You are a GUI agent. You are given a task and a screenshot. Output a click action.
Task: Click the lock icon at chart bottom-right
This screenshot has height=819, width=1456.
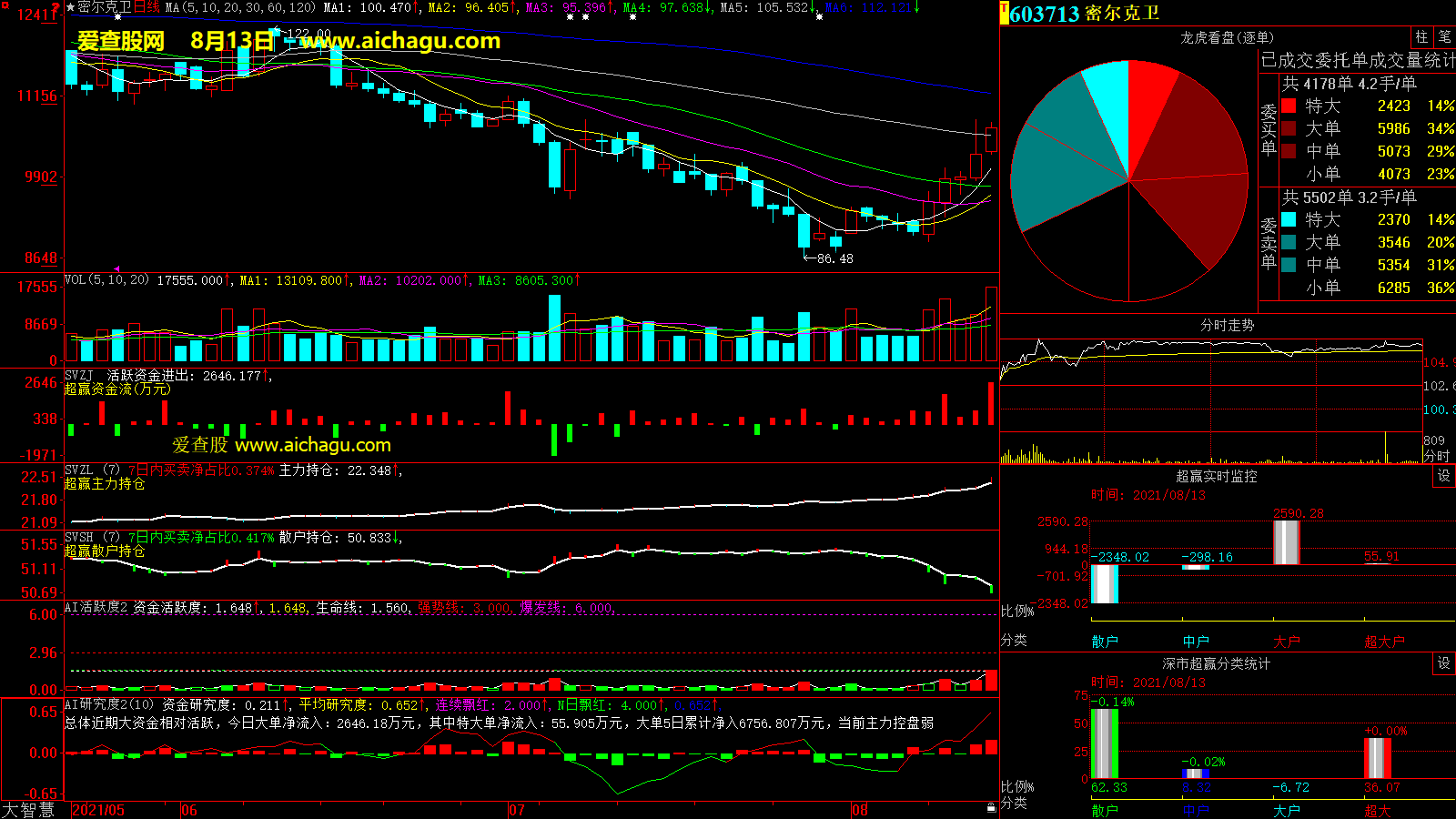pyautogui.click(x=991, y=807)
